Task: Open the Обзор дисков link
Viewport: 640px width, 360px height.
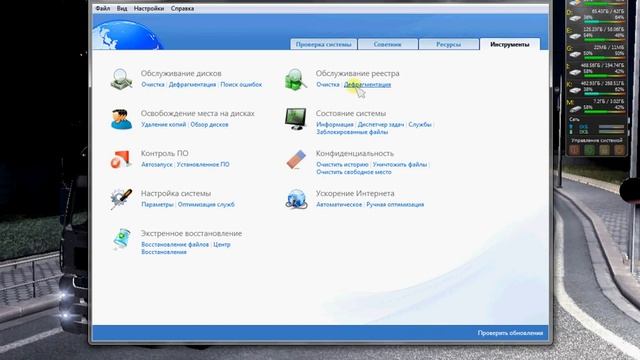Action: 209,124
